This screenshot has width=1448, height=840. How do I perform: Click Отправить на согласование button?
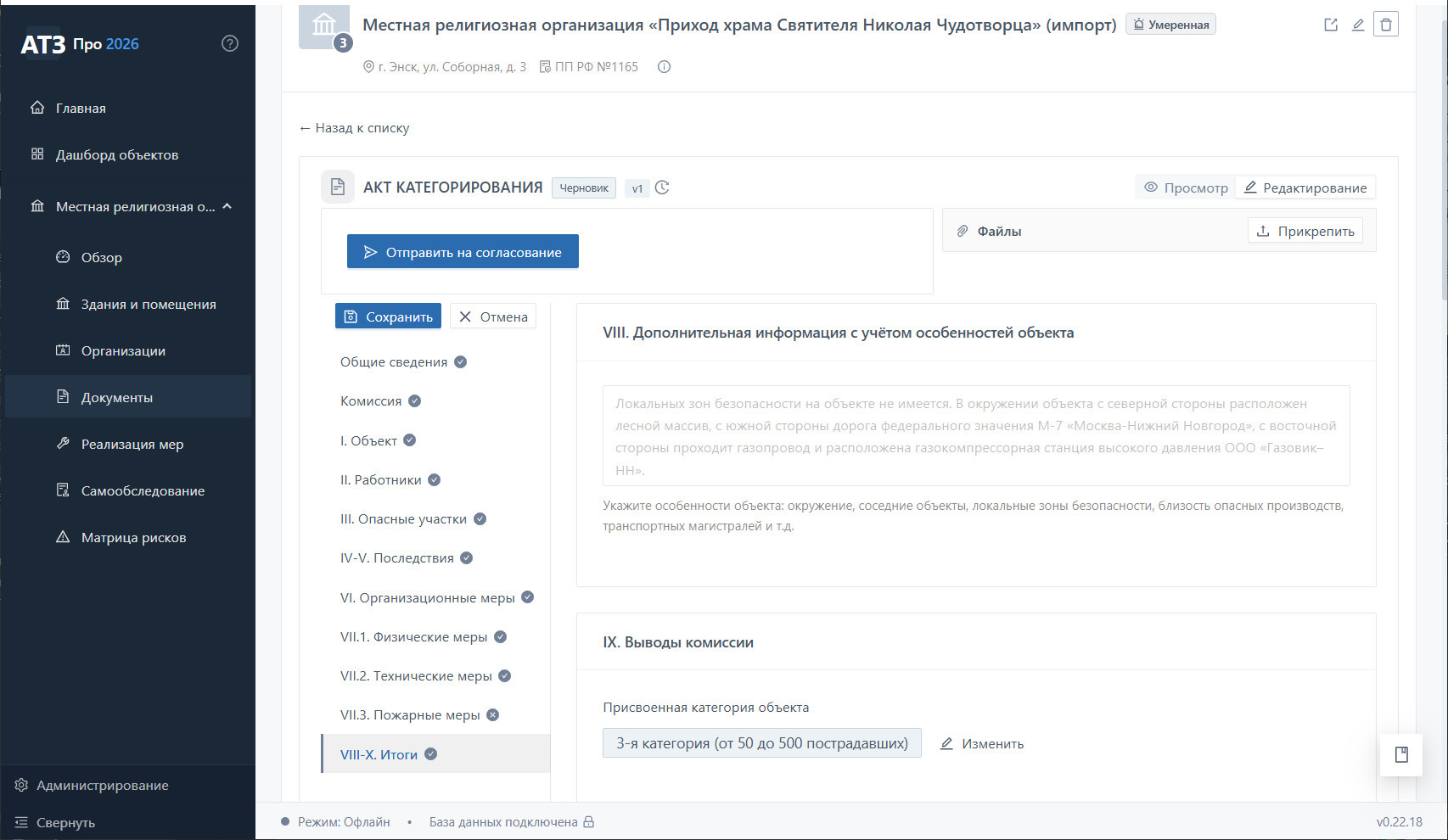click(463, 251)
